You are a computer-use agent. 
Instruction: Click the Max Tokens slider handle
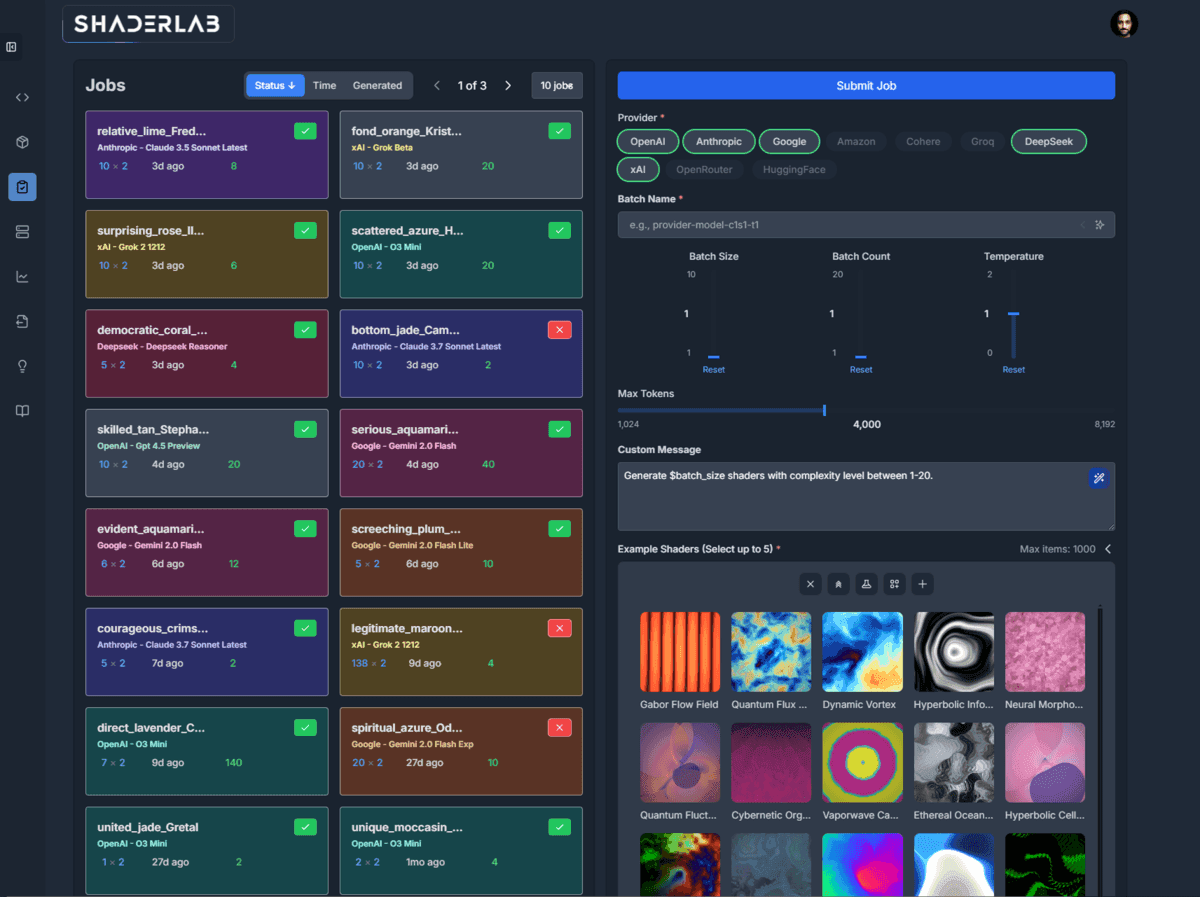pyautogui.click(x=823, y=409)
